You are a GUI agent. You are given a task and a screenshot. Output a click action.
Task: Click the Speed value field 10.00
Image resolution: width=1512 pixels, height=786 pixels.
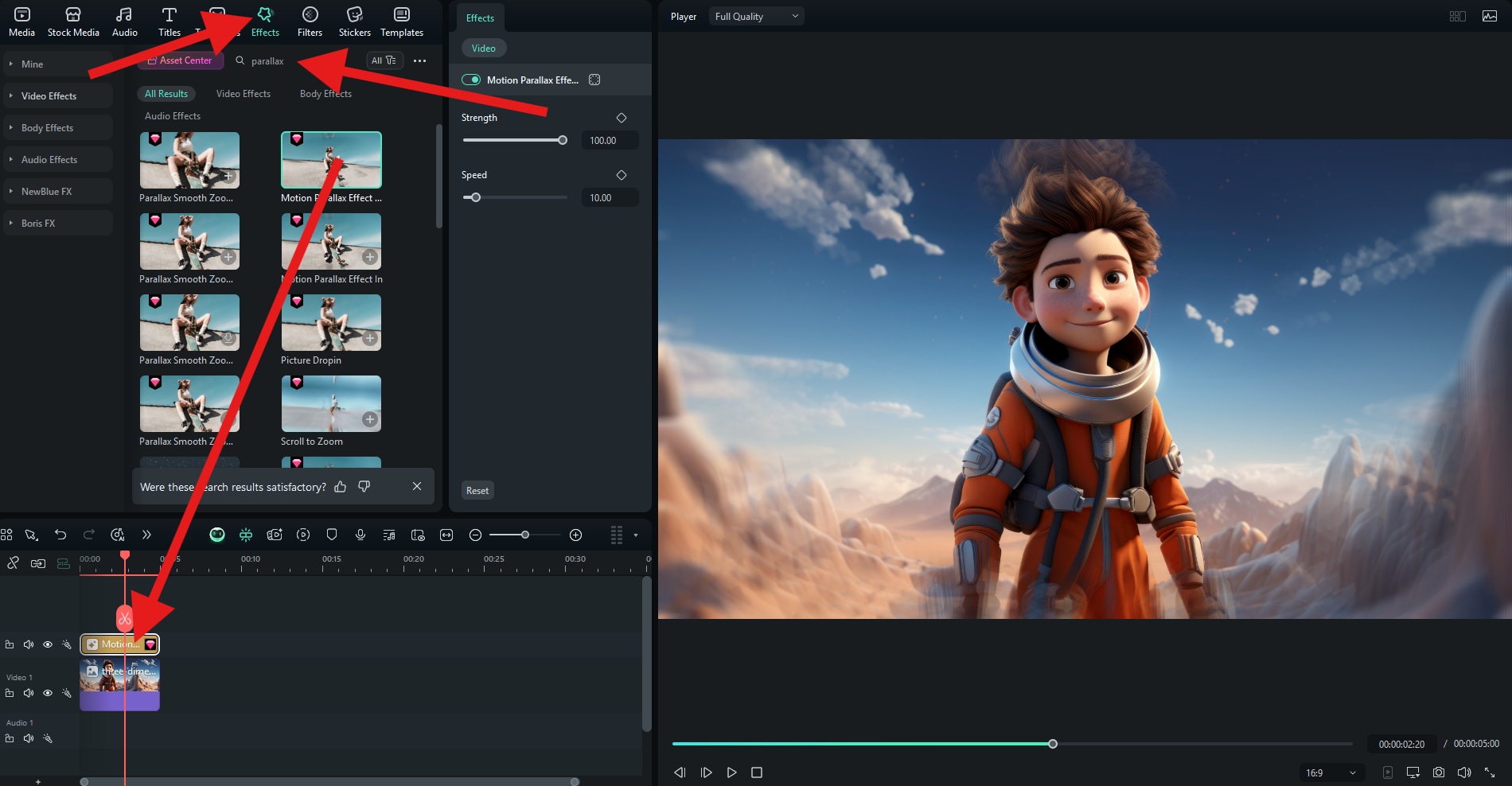610,198
